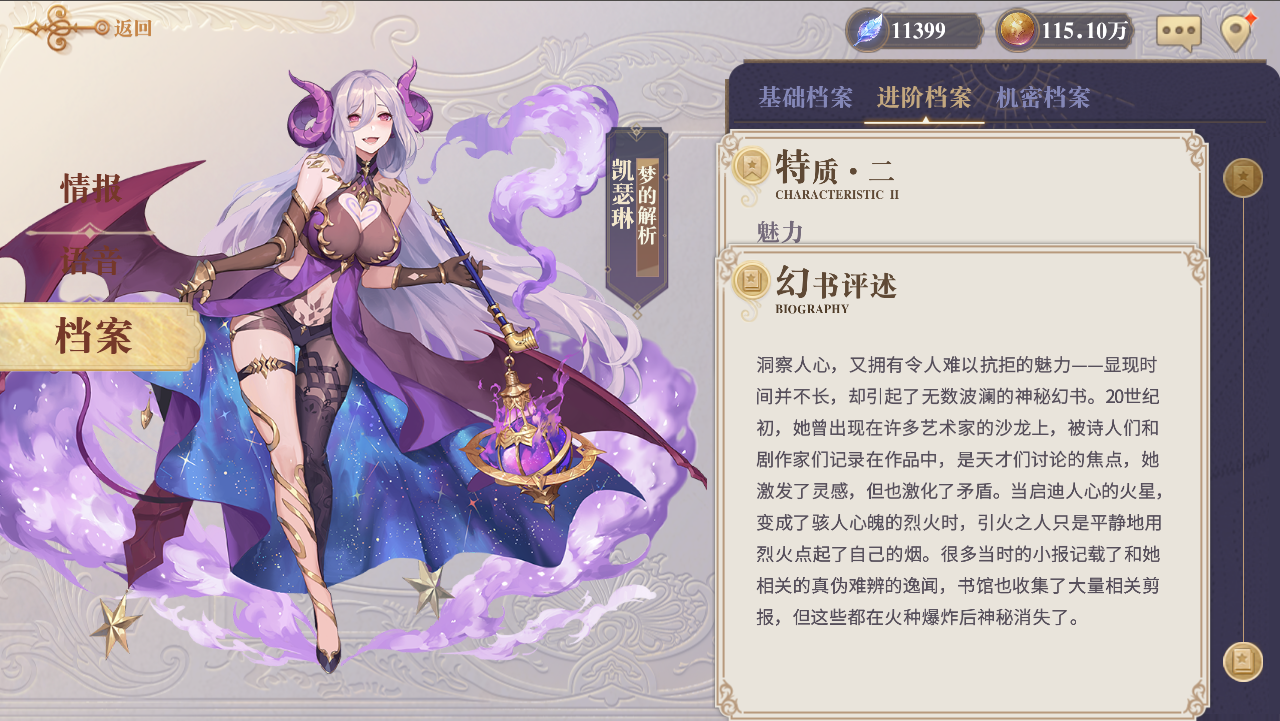
Task: Expand the 幻书评述 biography section header
Action: click(961, 289)
